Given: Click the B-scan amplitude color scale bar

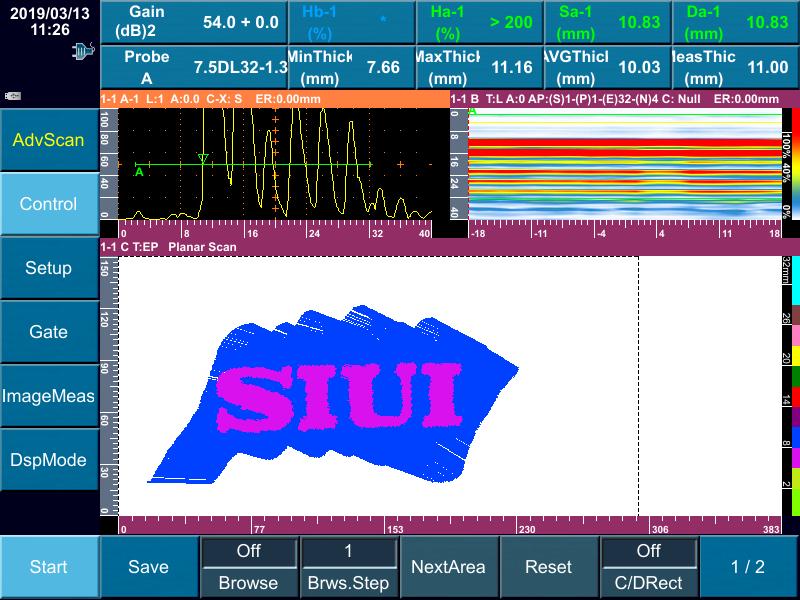Looking at the screenshot, I should pyautogui.click(x=795, y=163).
